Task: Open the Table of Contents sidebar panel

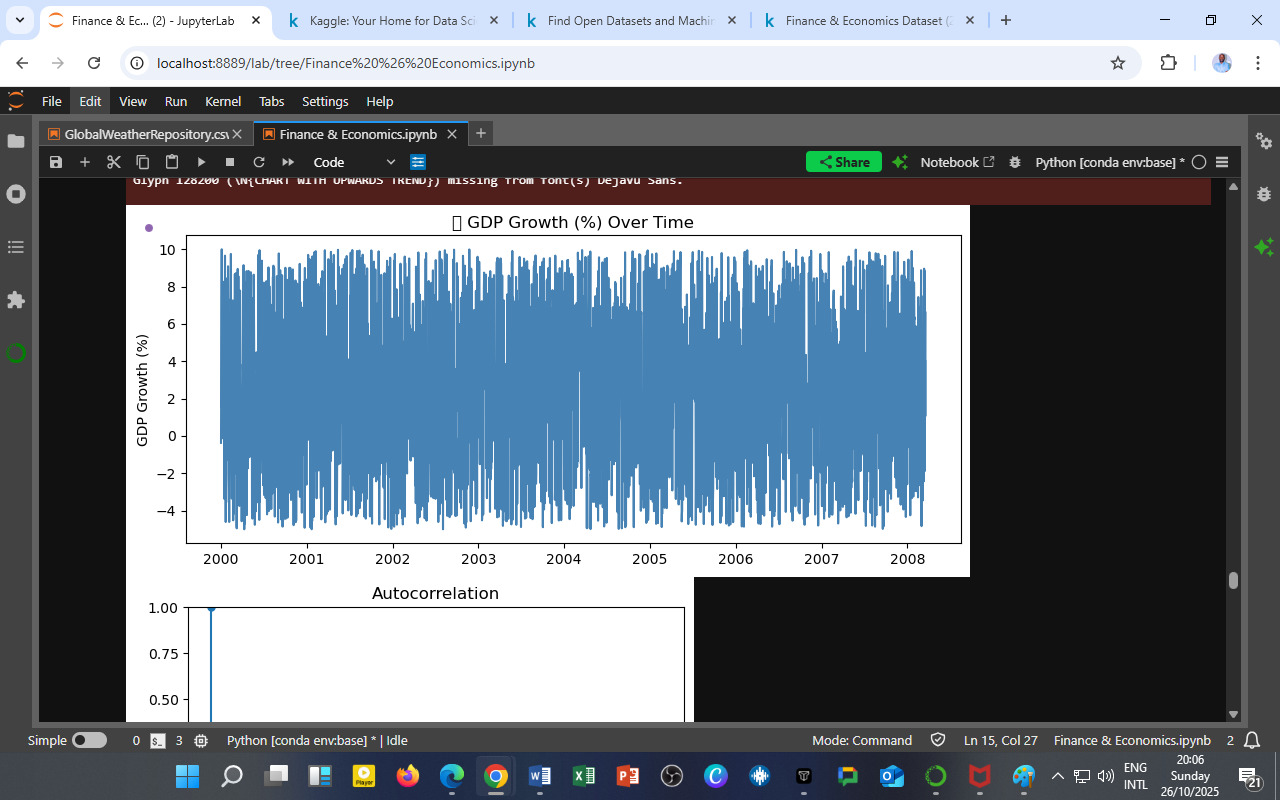Action: point(16,246)
